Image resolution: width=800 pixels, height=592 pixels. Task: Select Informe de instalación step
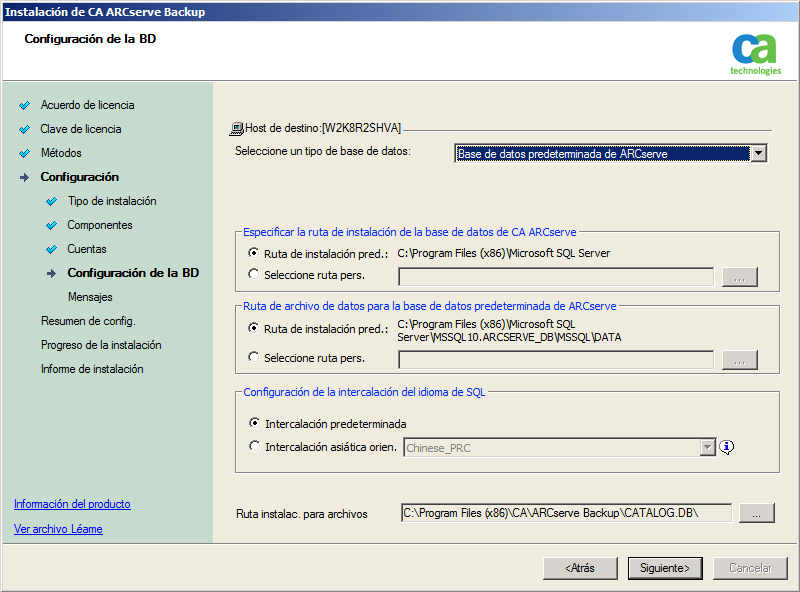click(x=92, y=369)
